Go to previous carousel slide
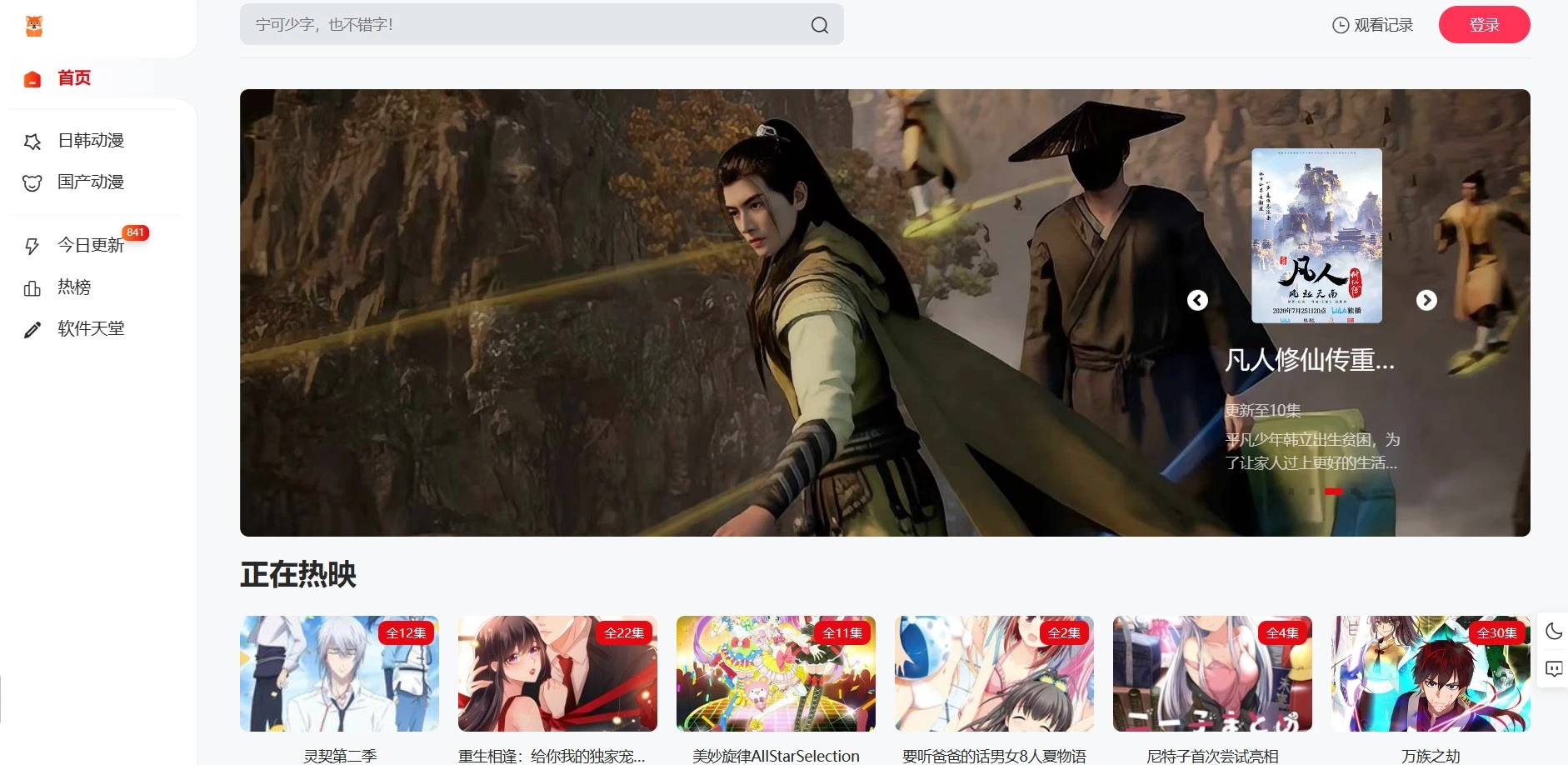1568x765 pixels. (x=1197, y=300)
